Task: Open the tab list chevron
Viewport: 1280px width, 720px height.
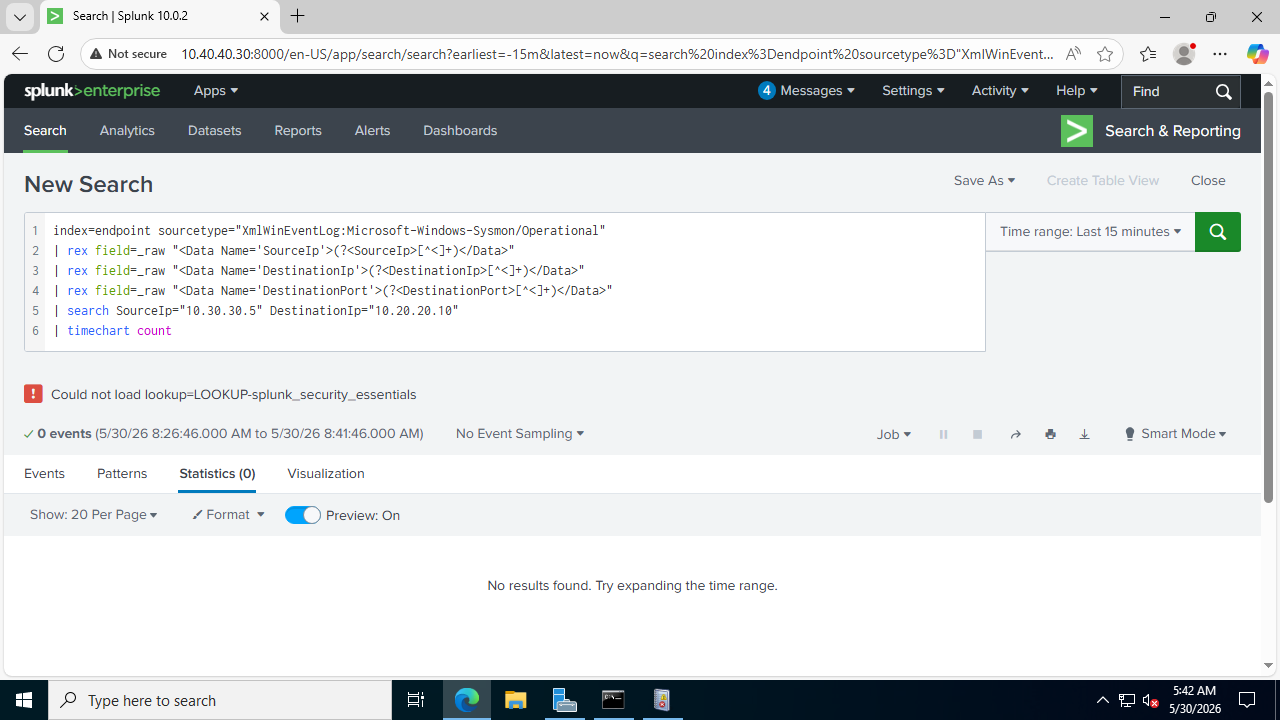Action: point(19,17)
